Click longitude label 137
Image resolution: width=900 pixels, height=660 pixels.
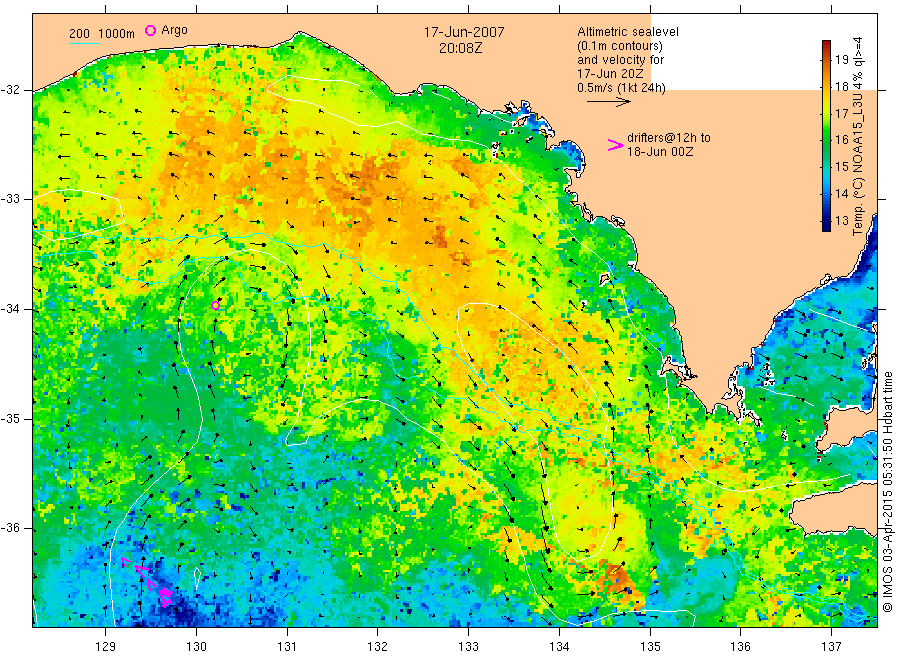[831, 647]
